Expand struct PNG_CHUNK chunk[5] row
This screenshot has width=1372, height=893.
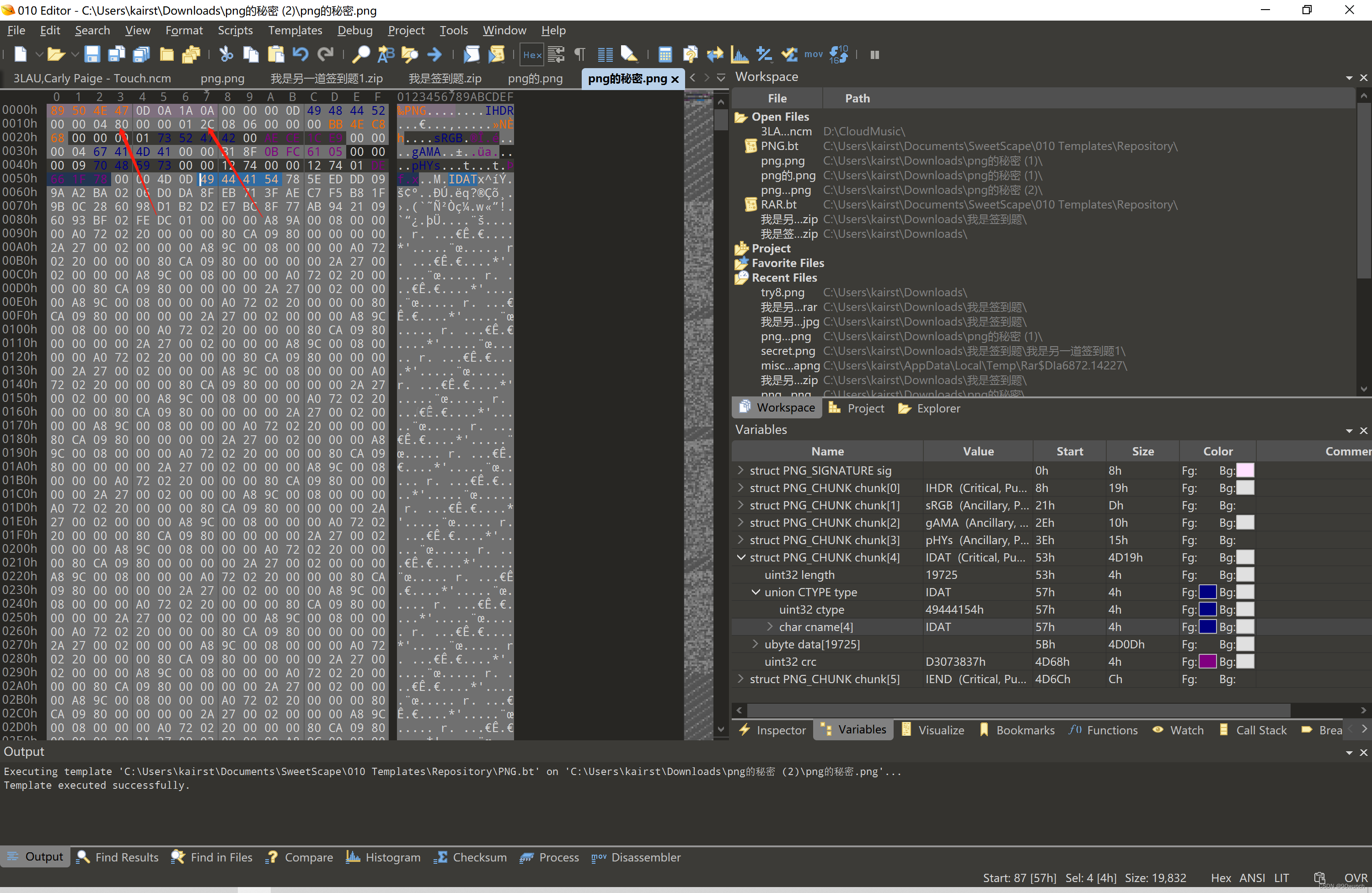(741, 679)
